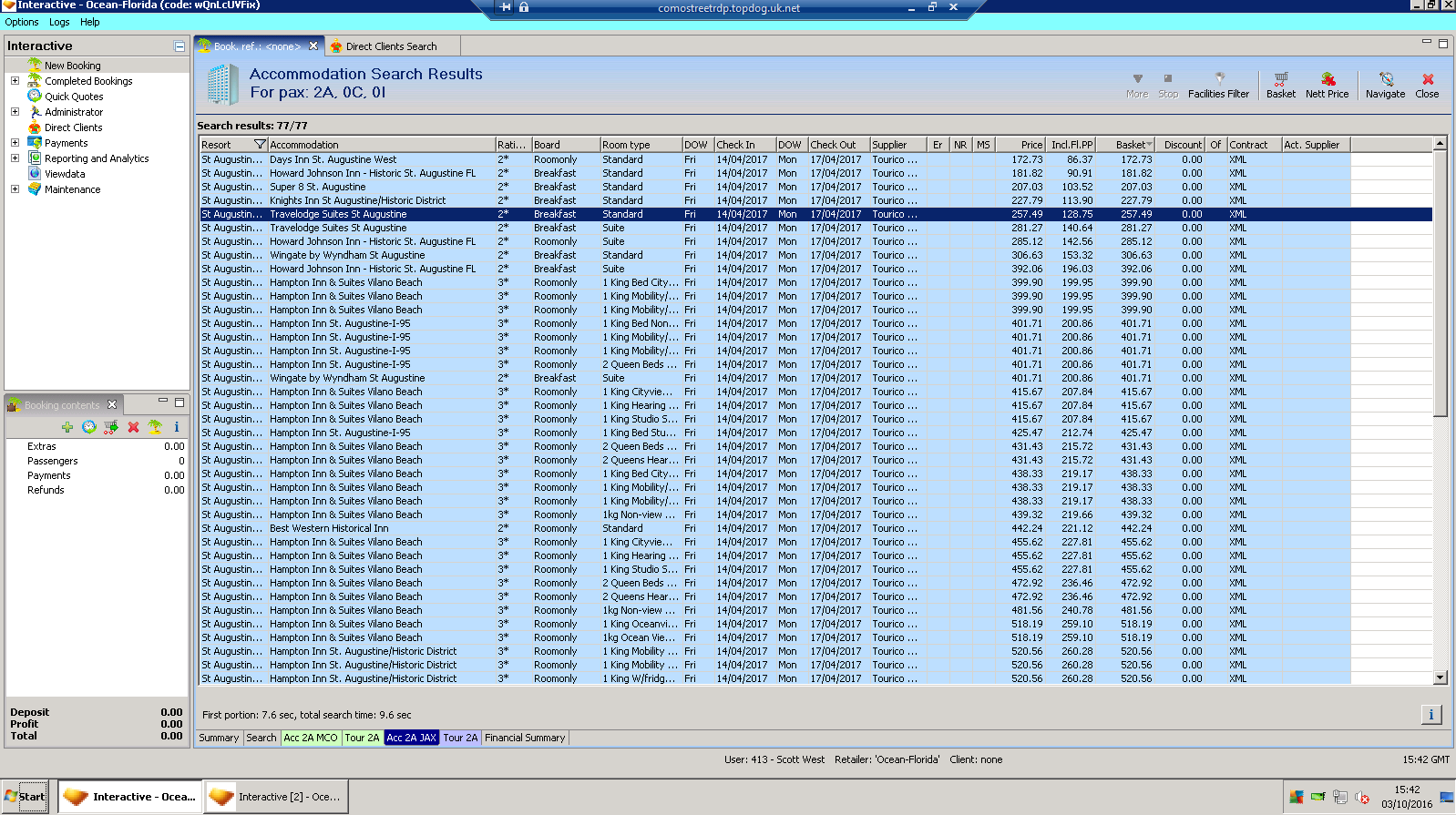Open the Basket cart in the toolbar
1456x815 pixels.
pyautogui.click(x=1280, y=85)
